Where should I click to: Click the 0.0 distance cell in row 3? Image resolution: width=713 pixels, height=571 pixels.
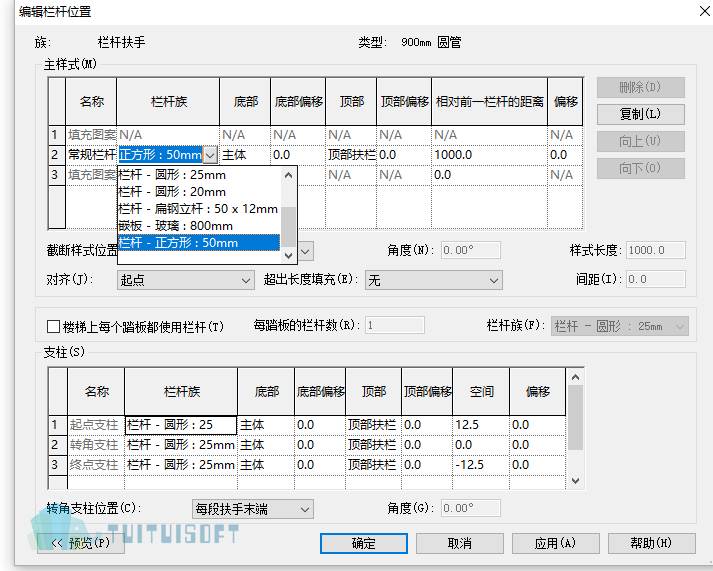489,175
